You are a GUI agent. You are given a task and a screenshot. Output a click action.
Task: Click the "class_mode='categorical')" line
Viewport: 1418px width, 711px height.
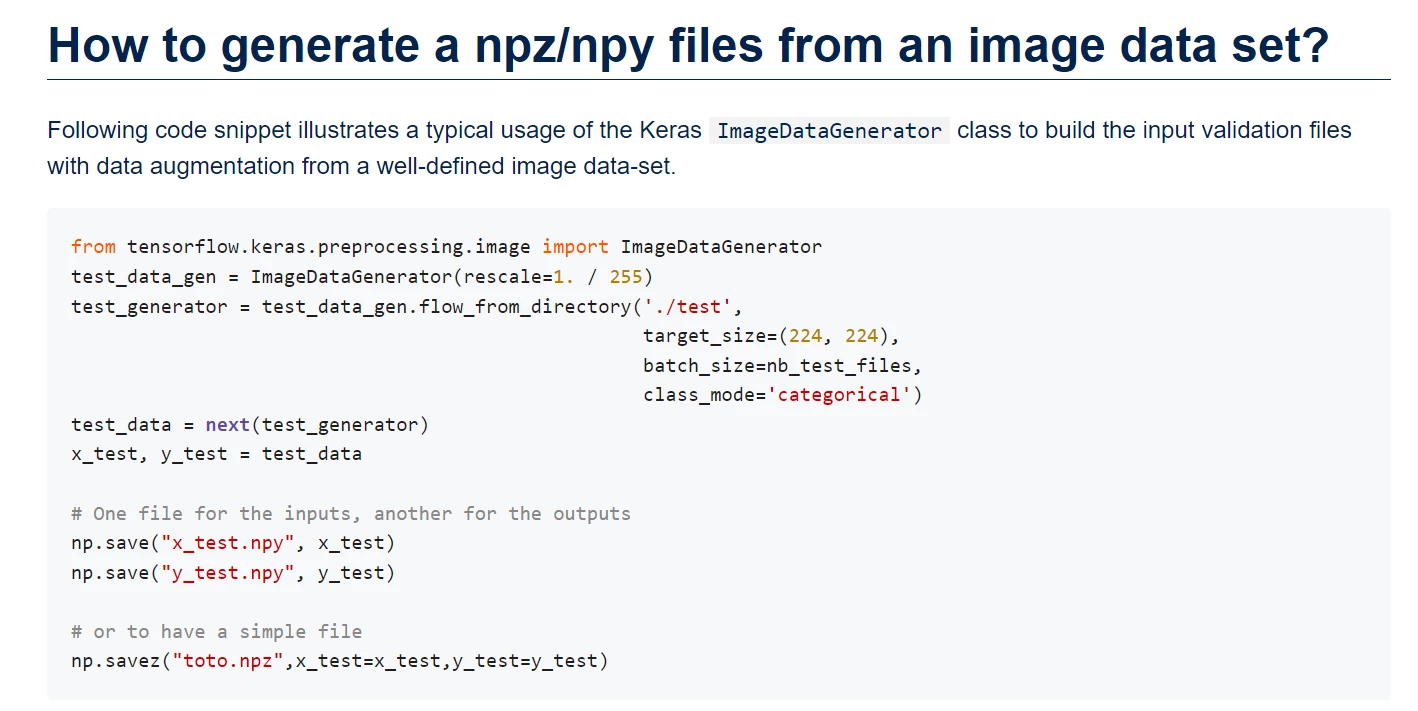(782, 394)
